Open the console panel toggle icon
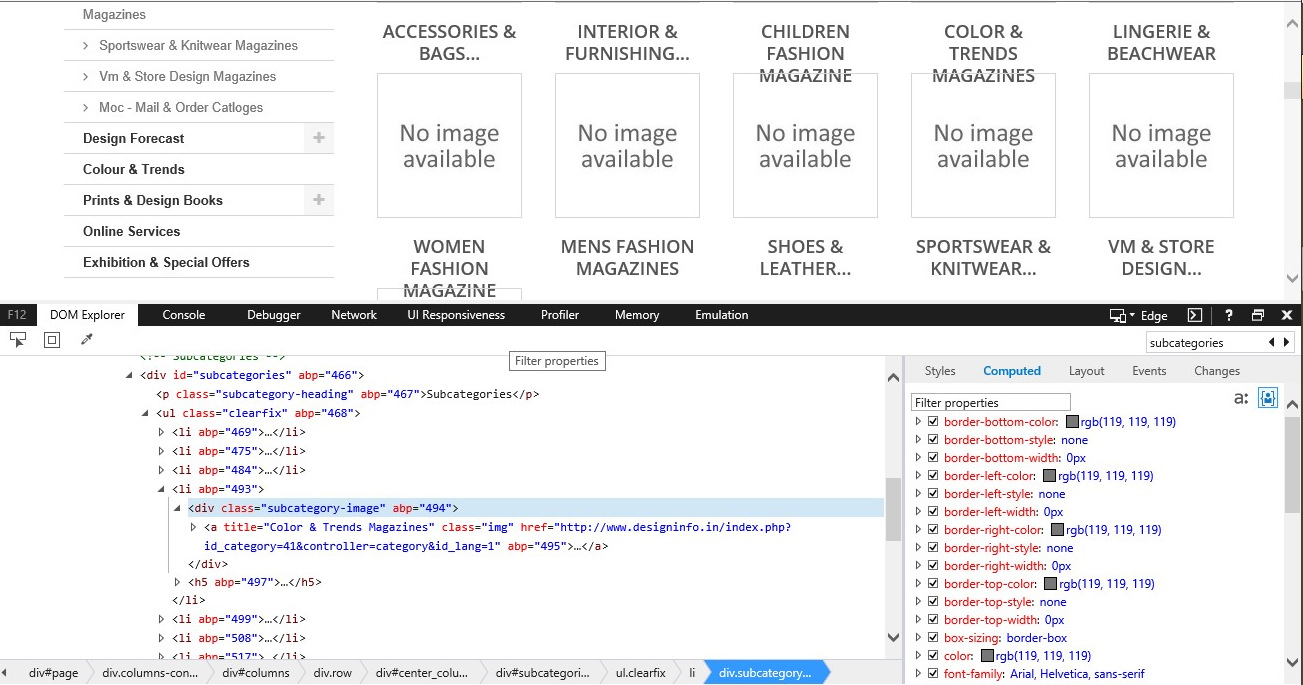 (x=1194, y=315)
